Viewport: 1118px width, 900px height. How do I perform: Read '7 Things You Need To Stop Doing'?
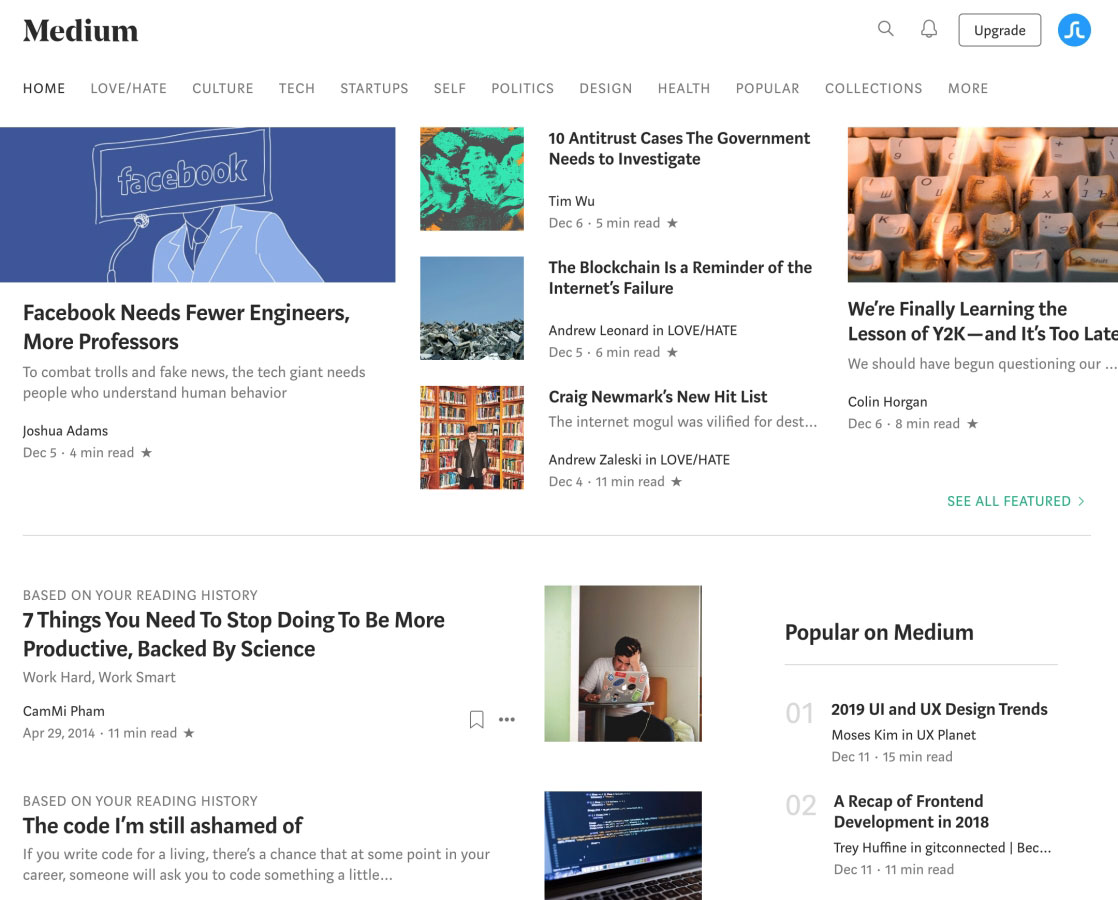(x=234, y=635)
